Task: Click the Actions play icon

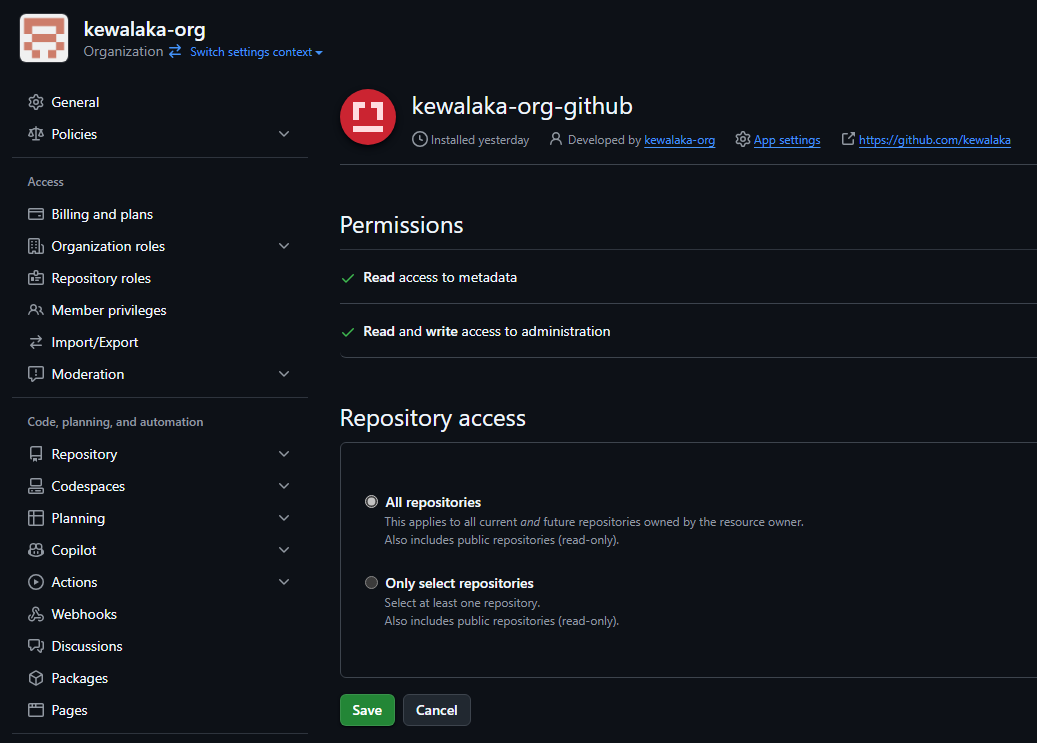Action: pyautogui.click(x=36, y=582)
